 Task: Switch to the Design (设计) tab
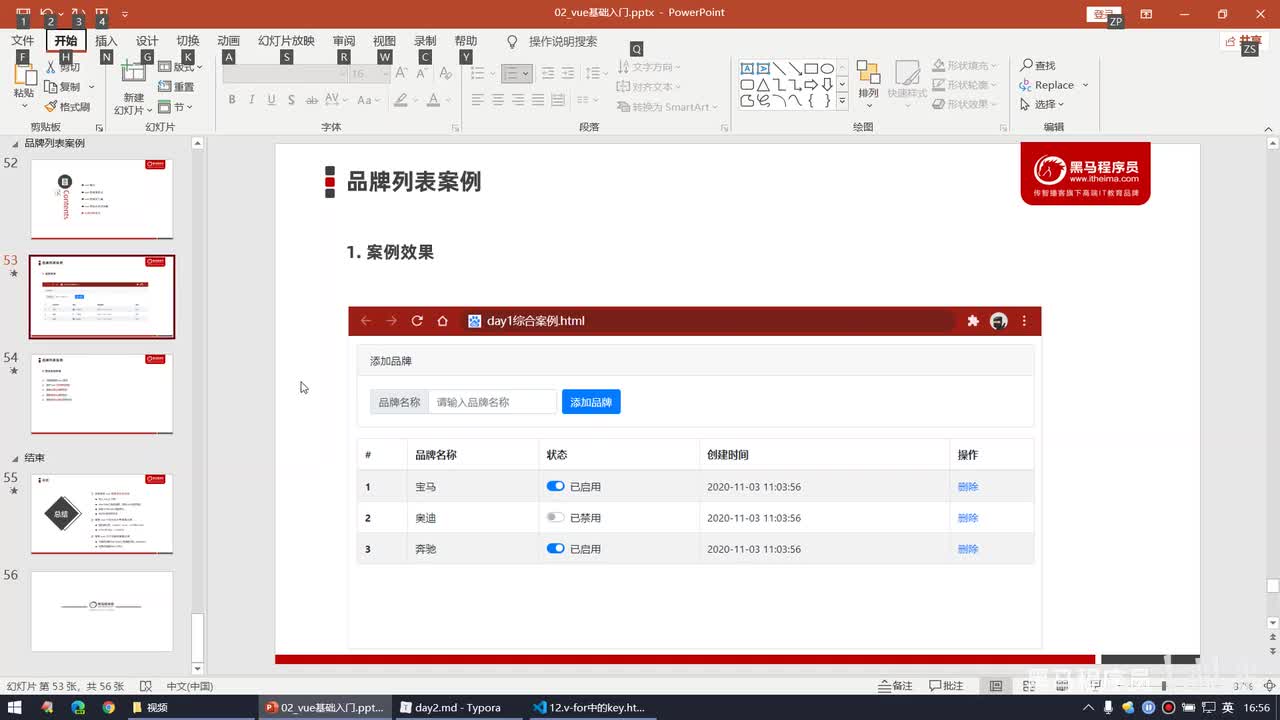click(147, 41)
